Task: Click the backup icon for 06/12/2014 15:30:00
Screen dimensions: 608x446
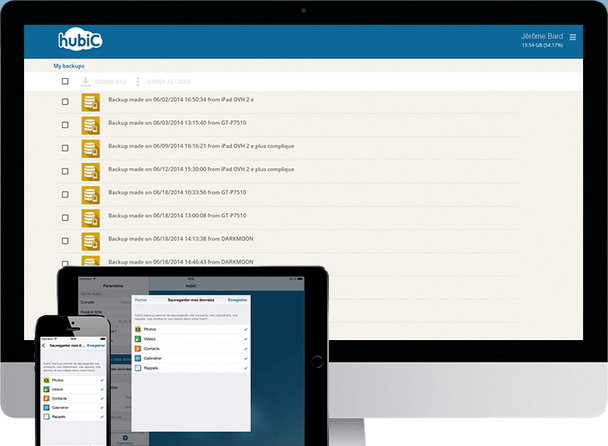Action: pos(90,171)
